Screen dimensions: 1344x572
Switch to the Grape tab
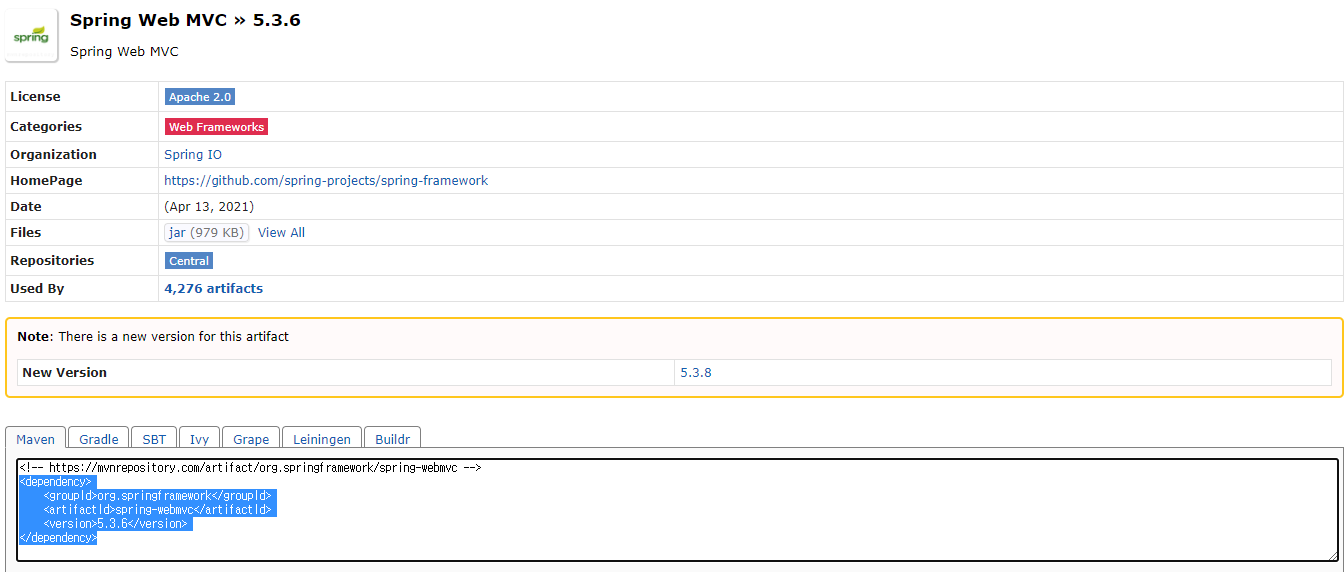point(251,439)
